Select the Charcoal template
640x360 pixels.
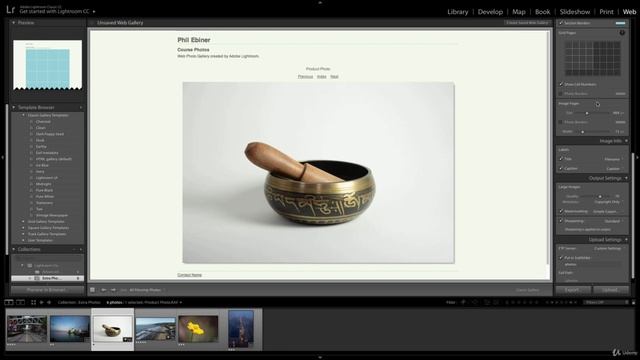[x=43, y=122]
